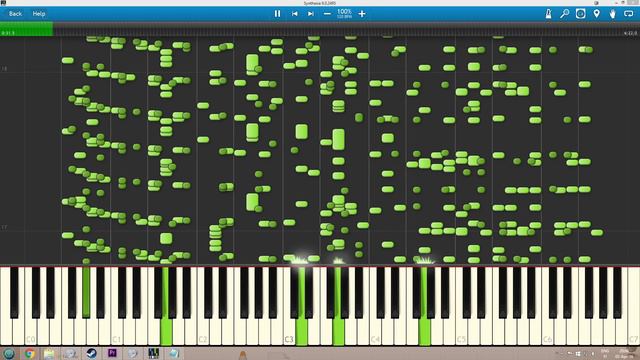This screenshot has width=640, height=360.
Task: Open the Help menu
Action: pyautogui.click(x=39, y=13)
